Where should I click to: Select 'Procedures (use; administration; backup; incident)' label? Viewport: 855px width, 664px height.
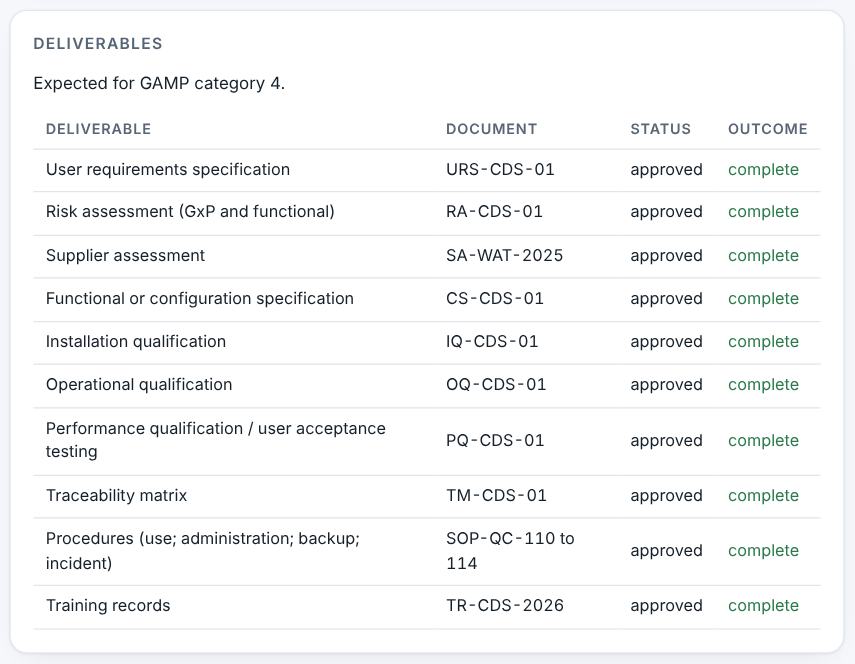pyautogui.click(x=203, y=551)
